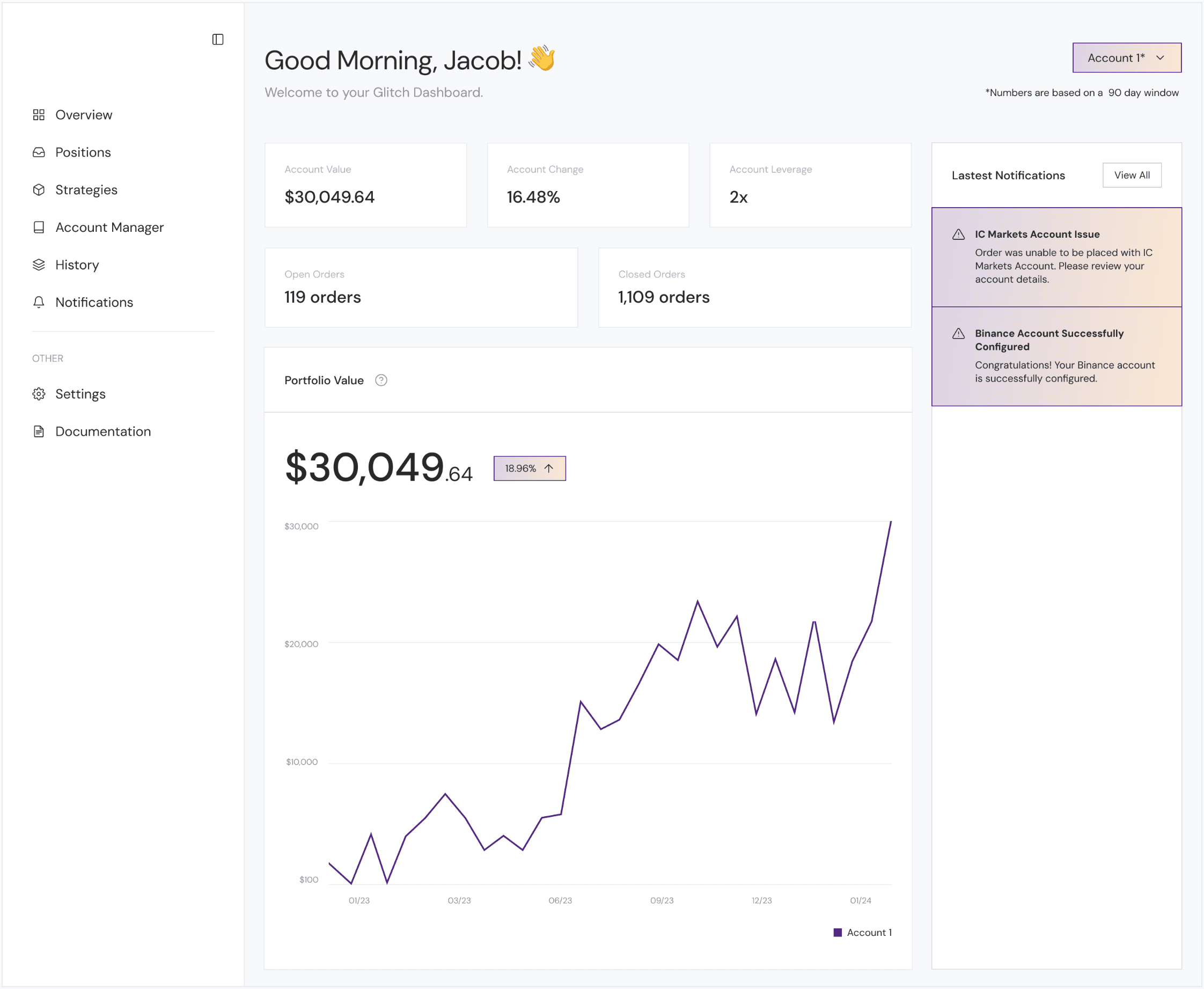Click the 01/23 x-axis label
Screen dimensions: 1204x989
click(359, 900)
